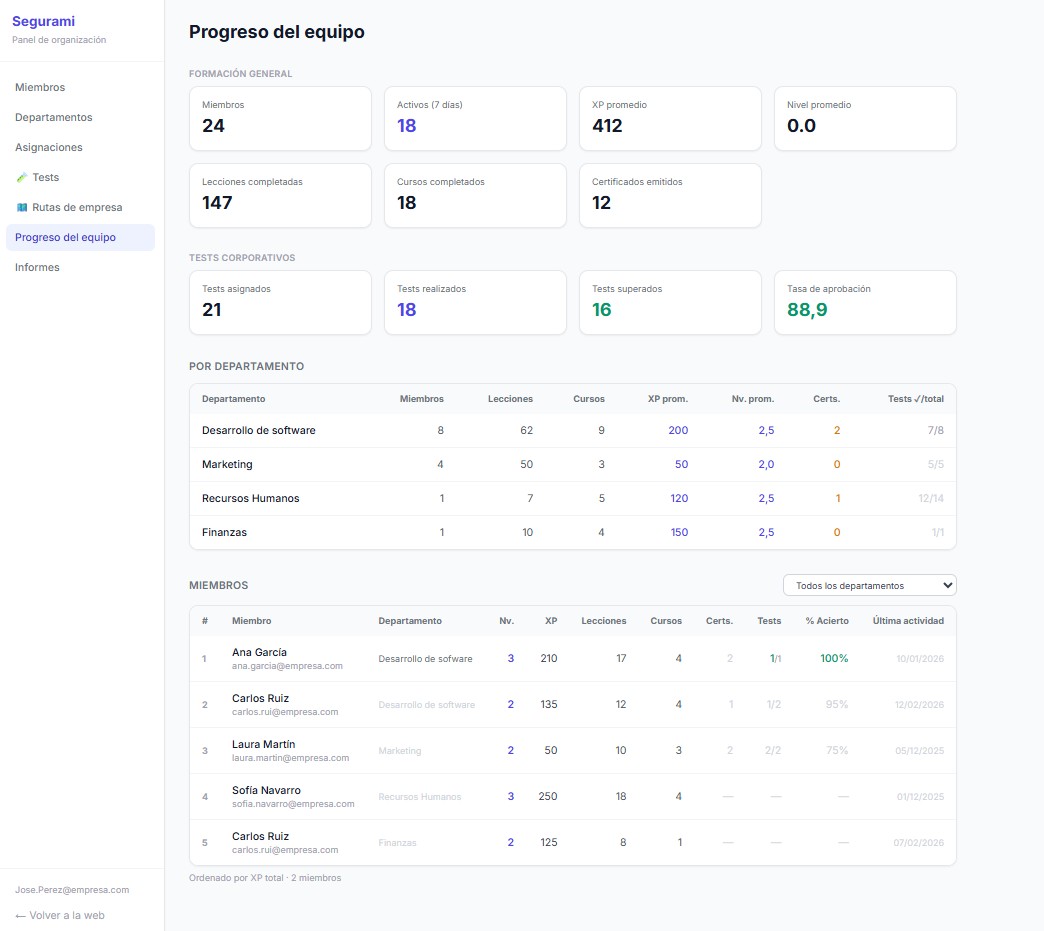Click the test tube icon beside Tests
The height and width of the screenshot is (931, 1044).
pos(21,177)
